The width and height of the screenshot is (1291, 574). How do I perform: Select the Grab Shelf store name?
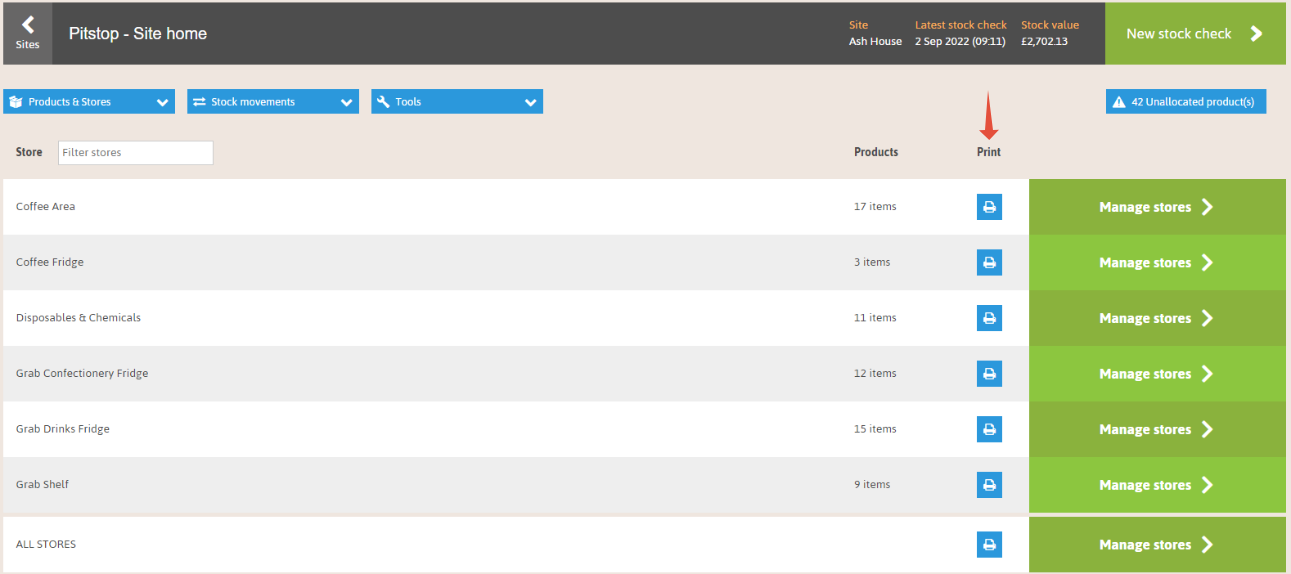tap(43, 484)
